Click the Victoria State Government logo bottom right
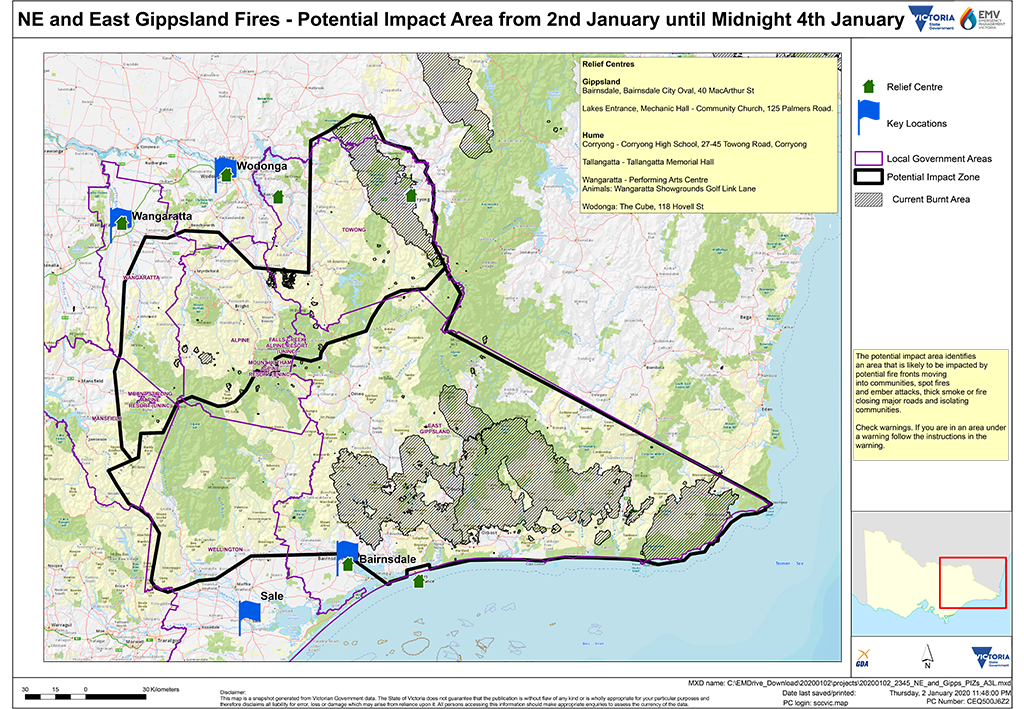 coord(990,657)
